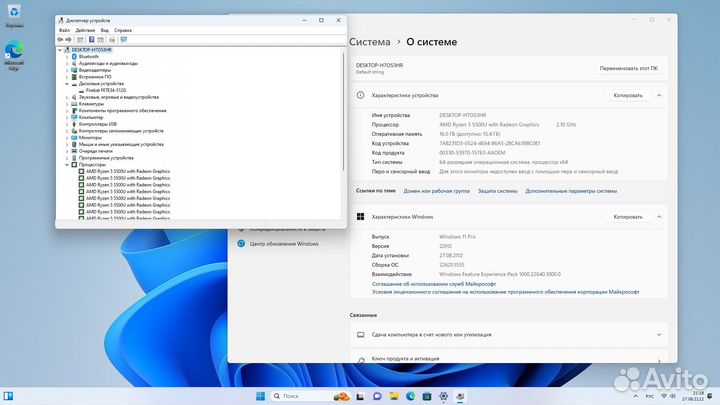The image size is (720, 405).
Task: Open the Справка menu in Device Manager
Action: coord(123,30)
